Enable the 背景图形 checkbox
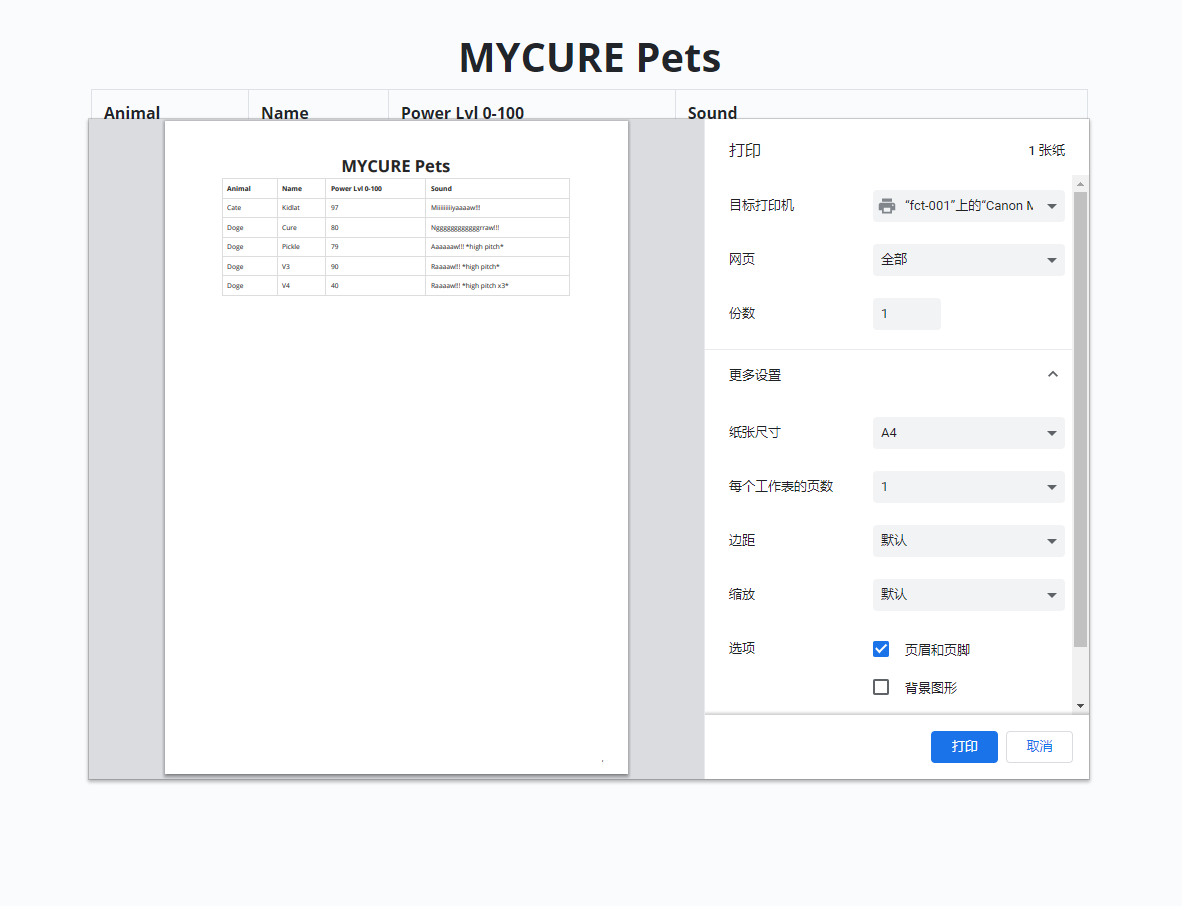The image size is (1182, 906). coord(880,687)
